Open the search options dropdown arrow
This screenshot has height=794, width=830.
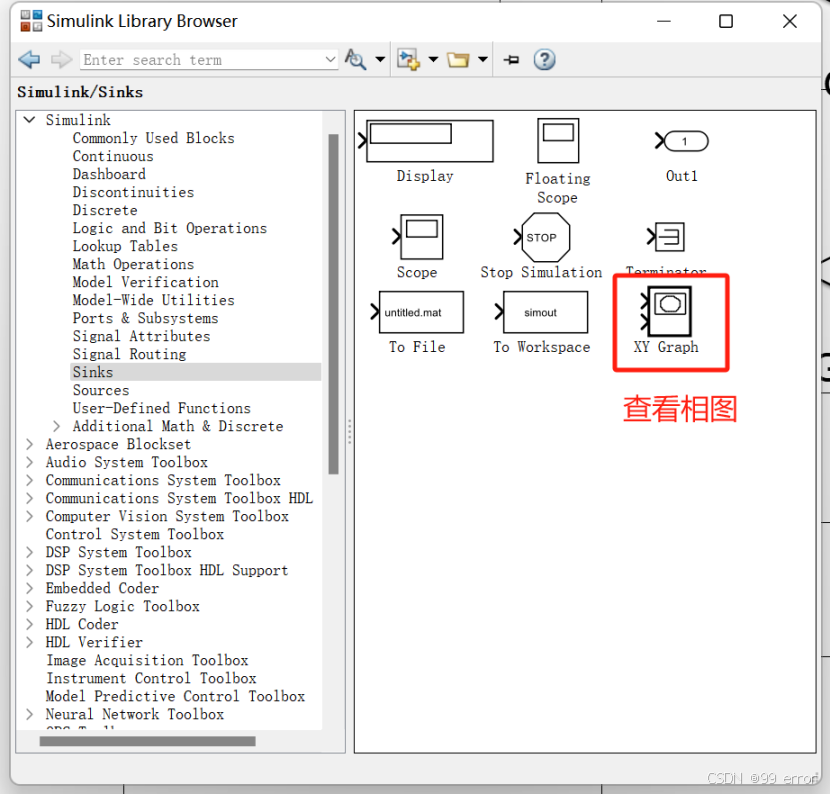[380, 59]
